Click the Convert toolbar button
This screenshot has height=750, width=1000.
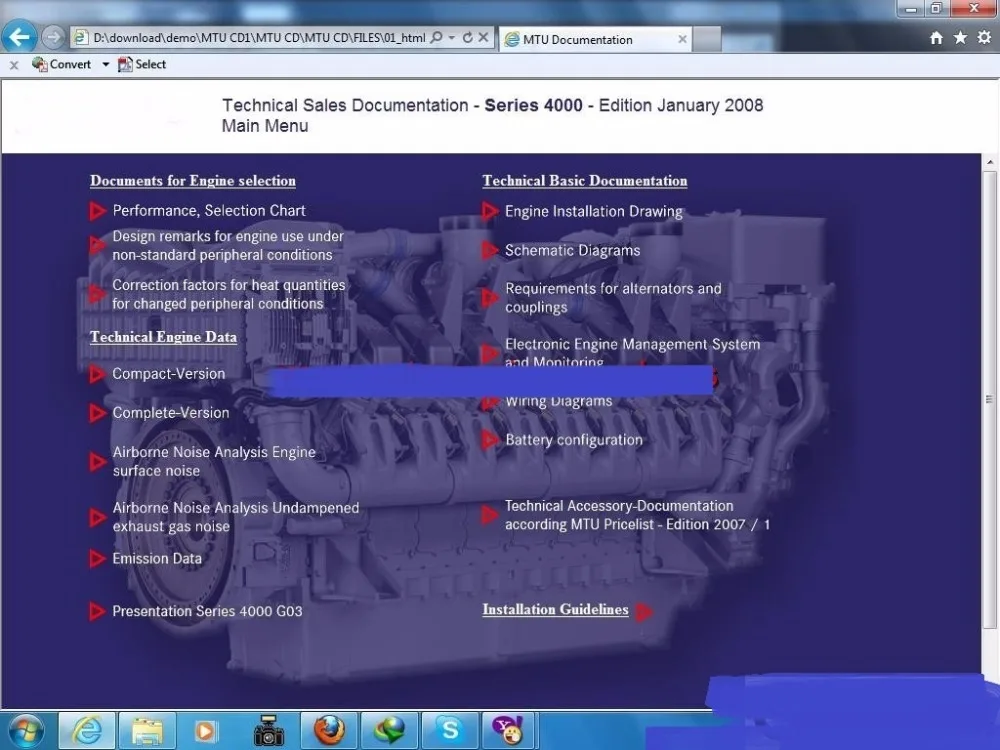click(61, 64)
